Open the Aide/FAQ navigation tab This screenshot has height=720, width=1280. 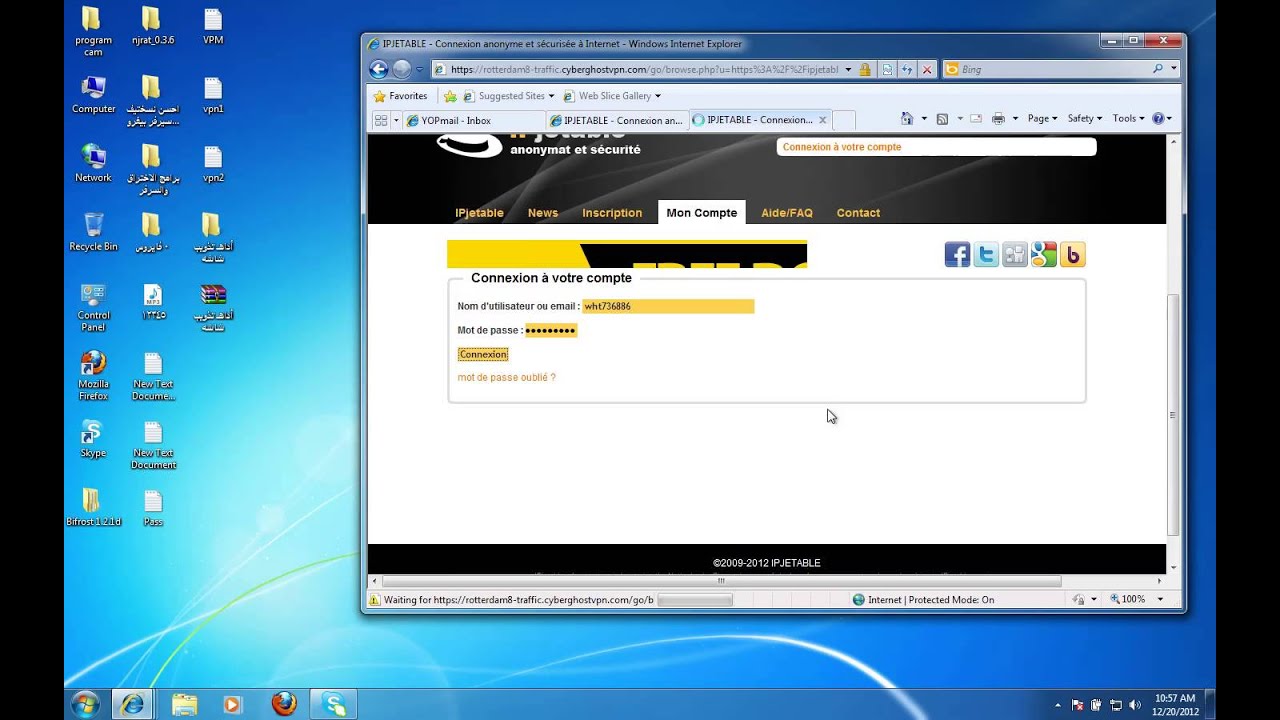(787, 213)
